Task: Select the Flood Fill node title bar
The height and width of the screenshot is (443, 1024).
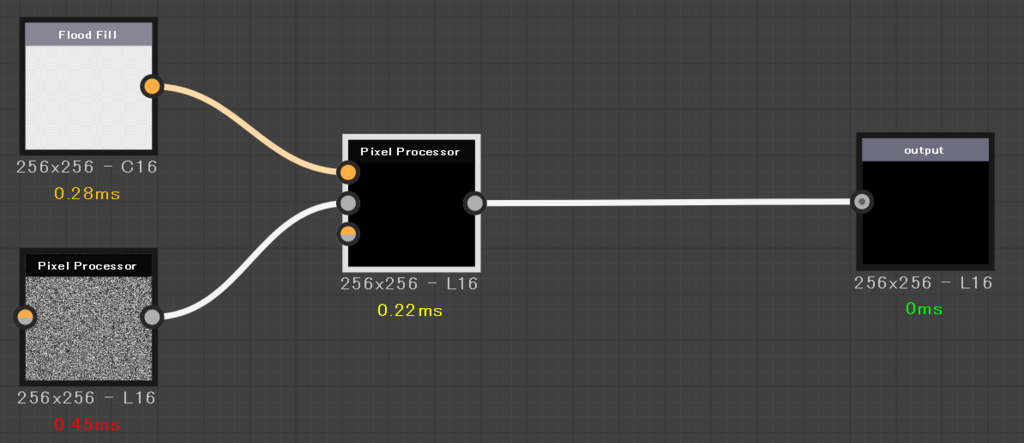Action: [88, 35]
